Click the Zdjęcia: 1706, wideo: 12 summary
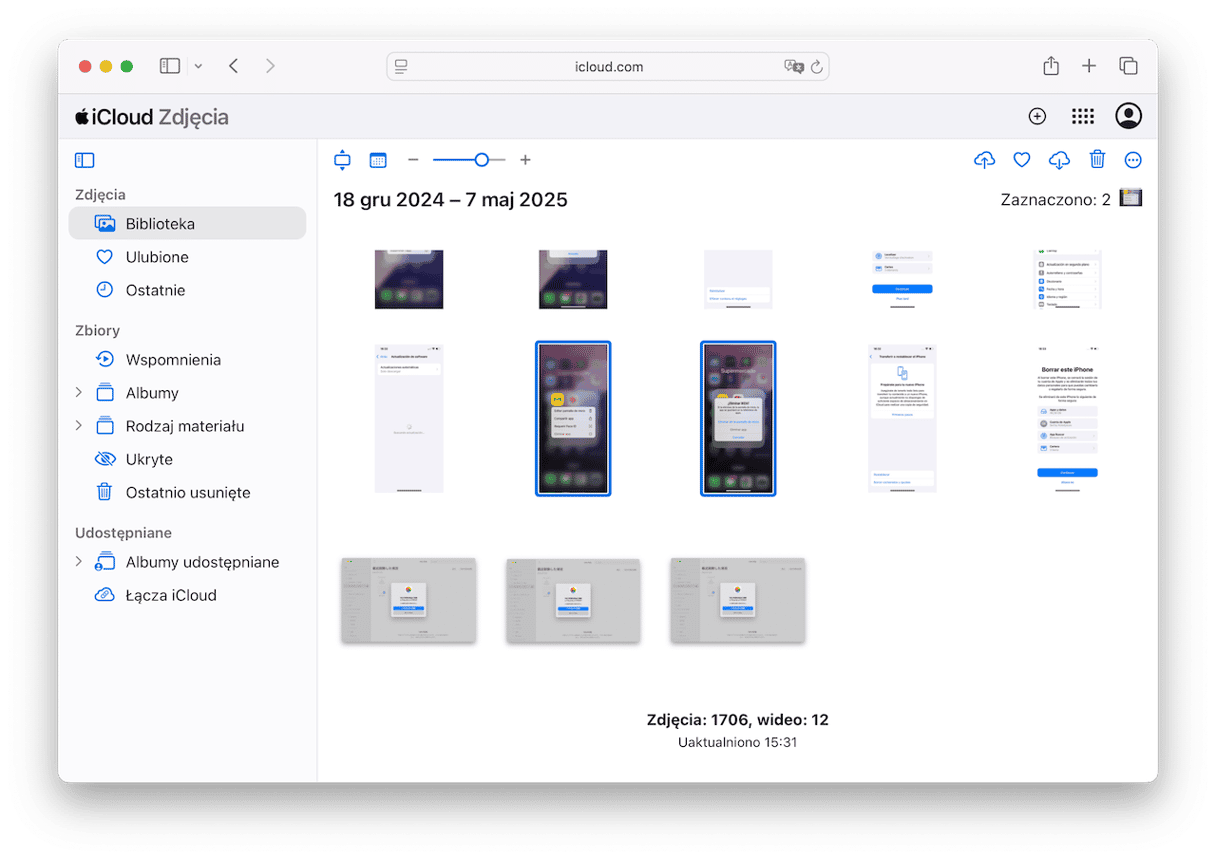Screen dimensions: 1216x859 point(737,720)
